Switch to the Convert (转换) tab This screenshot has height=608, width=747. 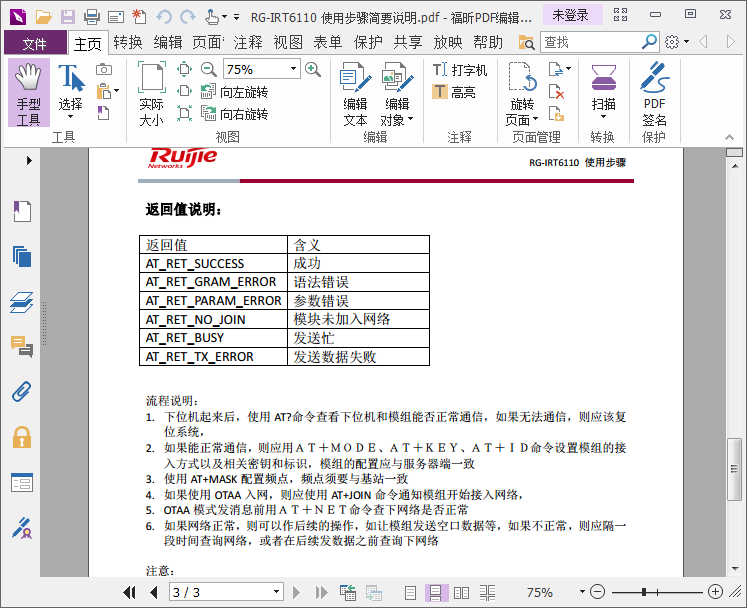(x=128, y=42)
